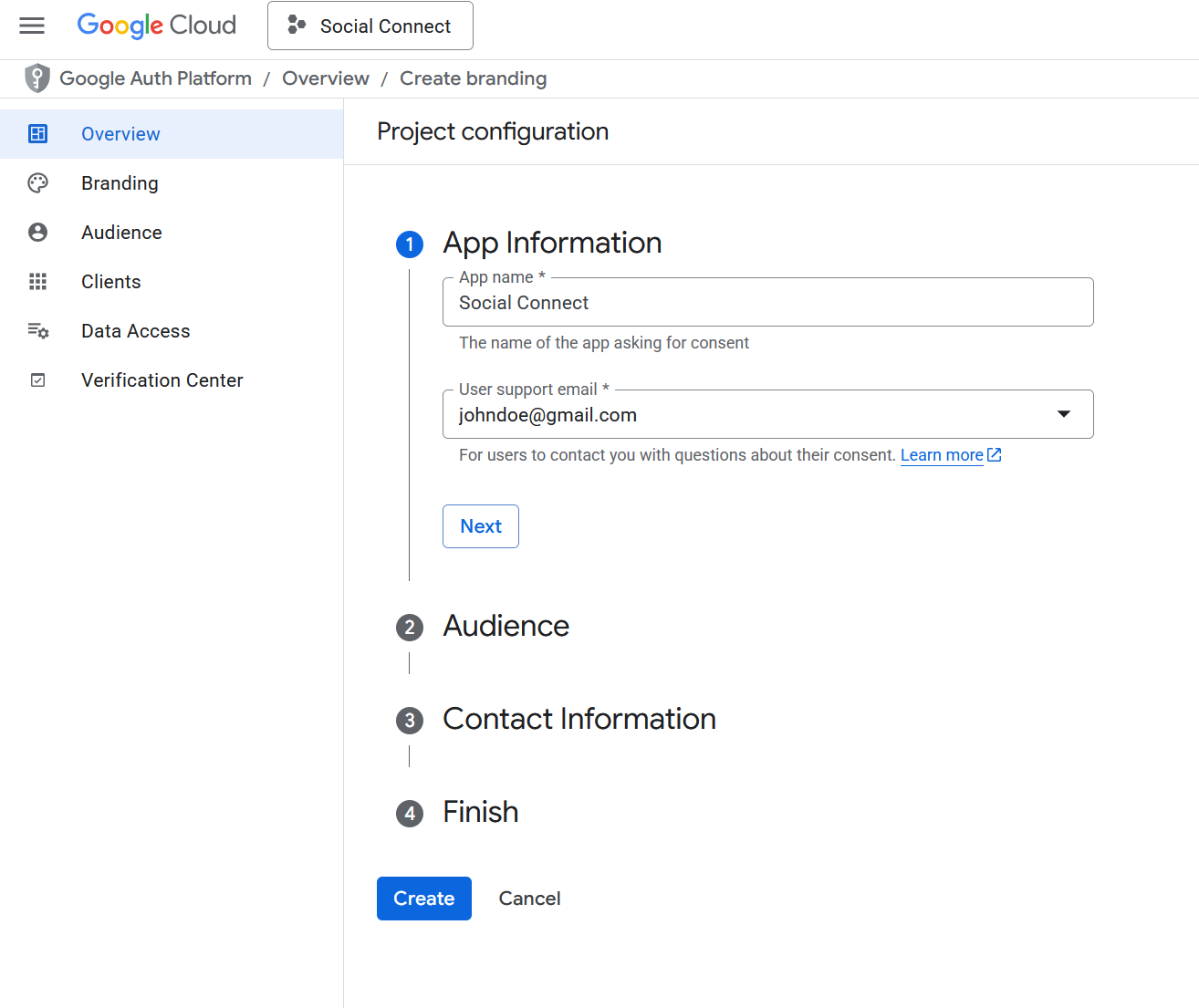Click the Clients grid icon
The width and height of the screenshot is (1199, 1008).
tap(37, 282)
